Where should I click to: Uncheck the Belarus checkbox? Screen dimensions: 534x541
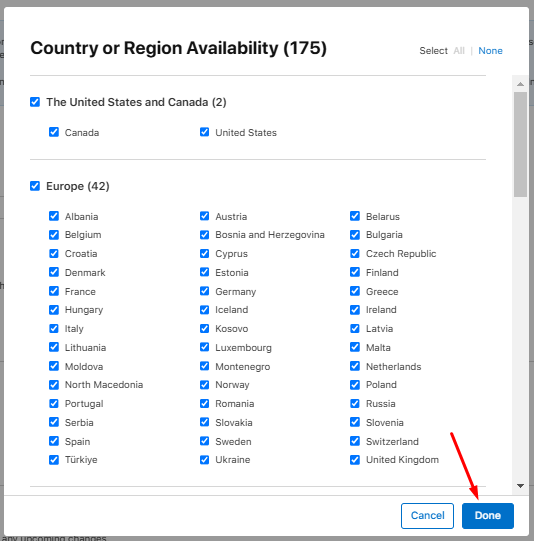[x=355, y=216]
